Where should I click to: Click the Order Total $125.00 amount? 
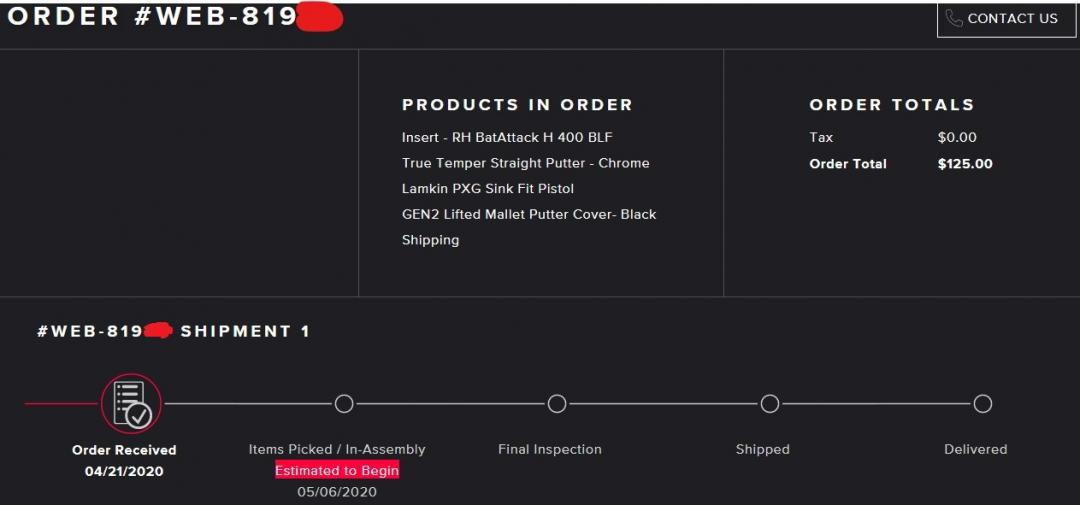(965, 164)
